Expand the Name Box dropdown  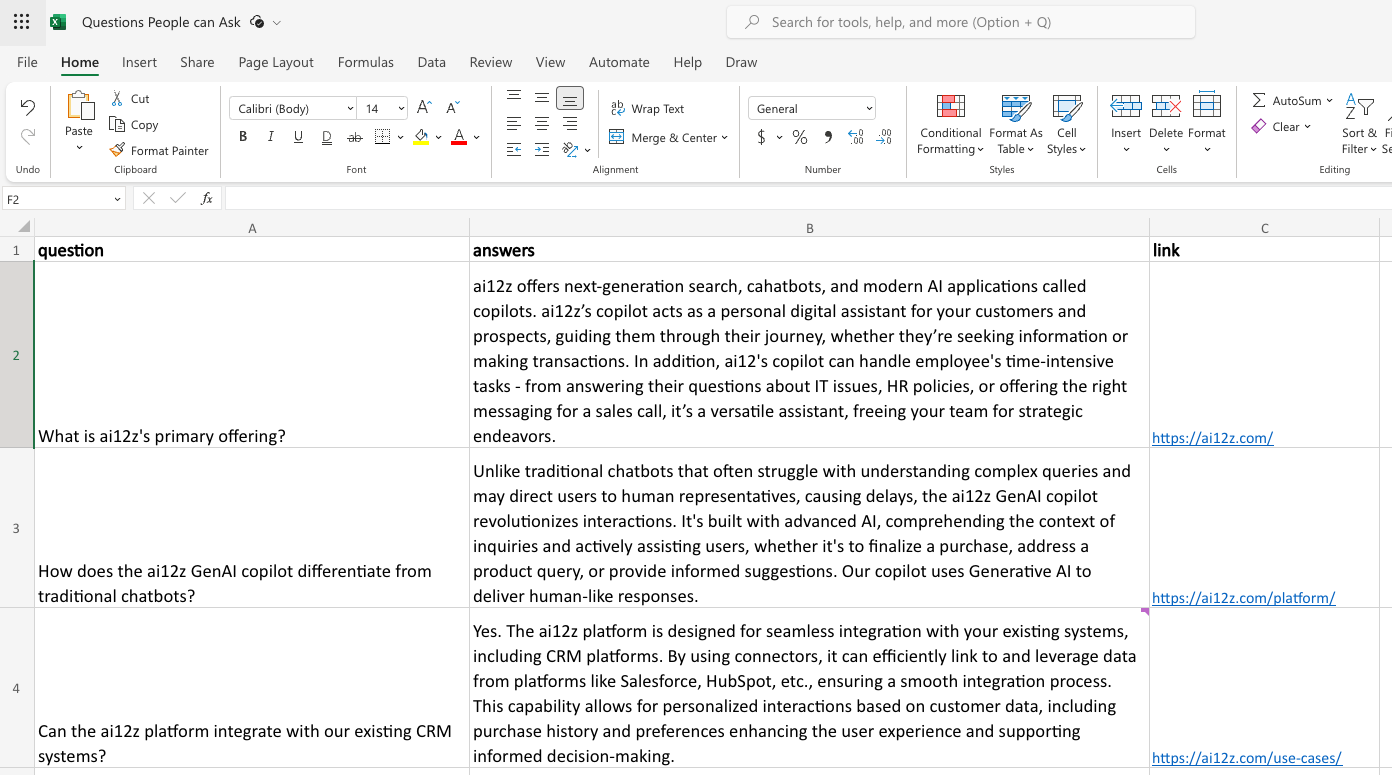[x=116, y=199]
